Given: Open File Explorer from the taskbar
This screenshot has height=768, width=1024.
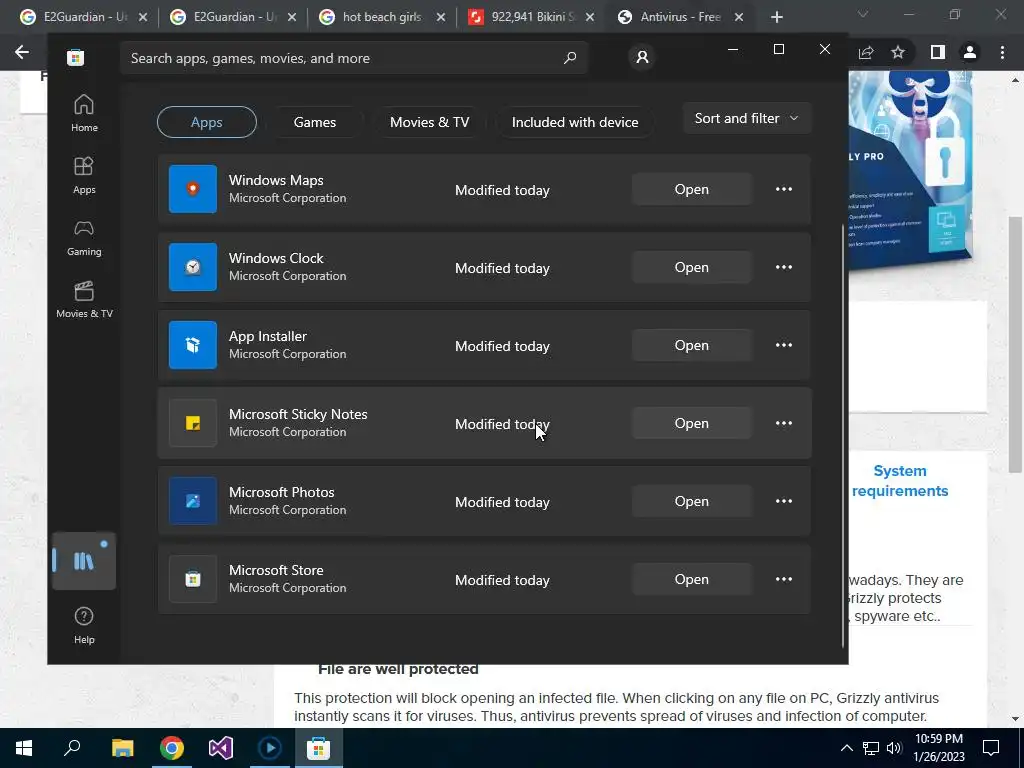Looking at the screenshot, I should tap(122, 748).
